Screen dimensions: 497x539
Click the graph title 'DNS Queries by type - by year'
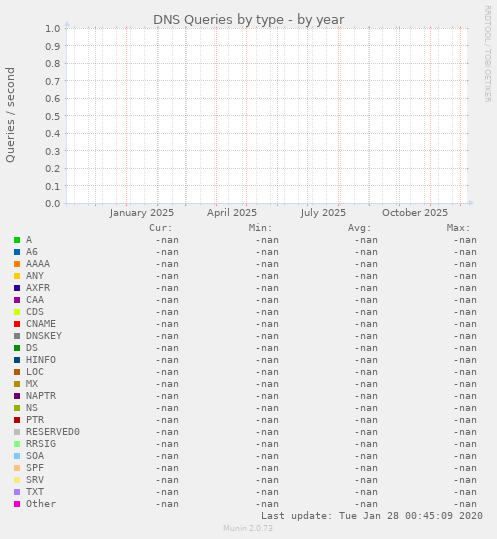pos(248,20)
